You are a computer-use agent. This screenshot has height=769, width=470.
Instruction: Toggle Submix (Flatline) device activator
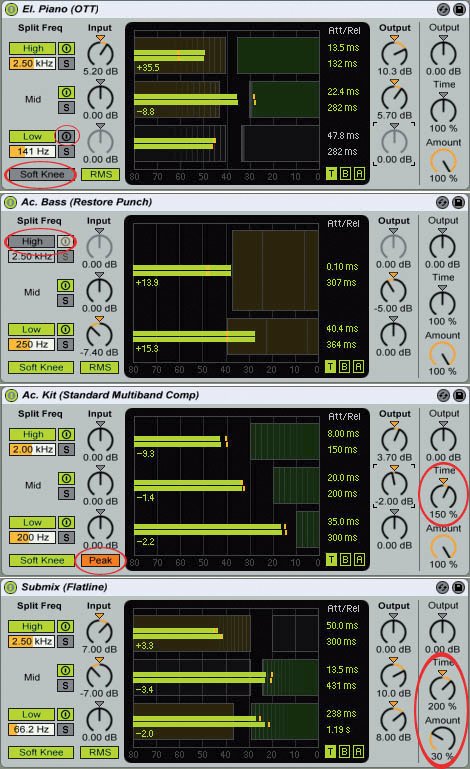click(x=9, y=587)
